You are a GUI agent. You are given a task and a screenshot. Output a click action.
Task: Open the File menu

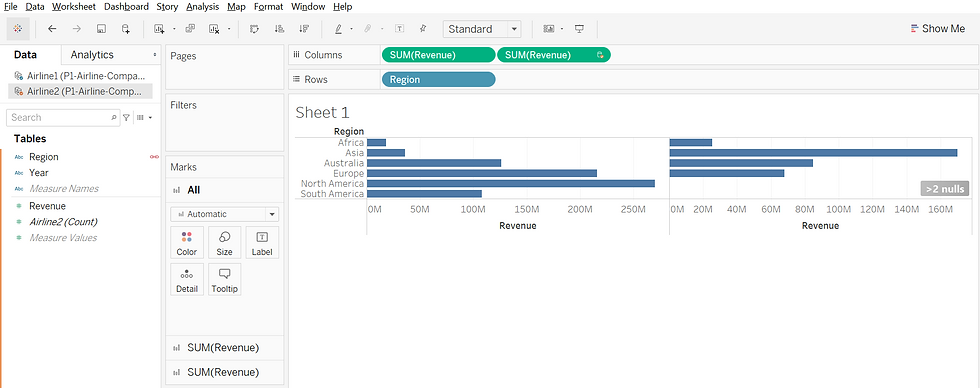(11, 7)
